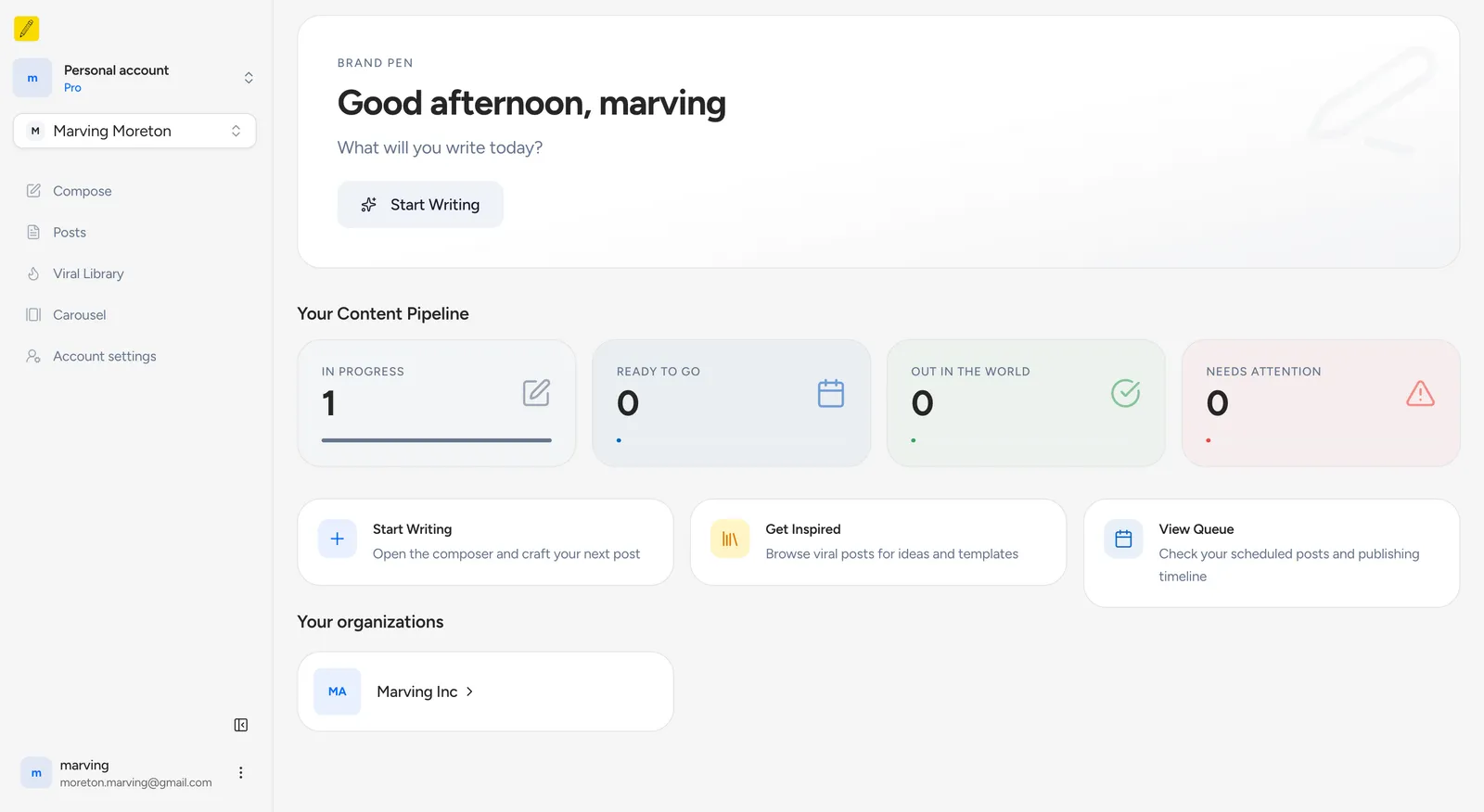
Task: Open the View Queue card
Action: click(x=1271, y=552)
